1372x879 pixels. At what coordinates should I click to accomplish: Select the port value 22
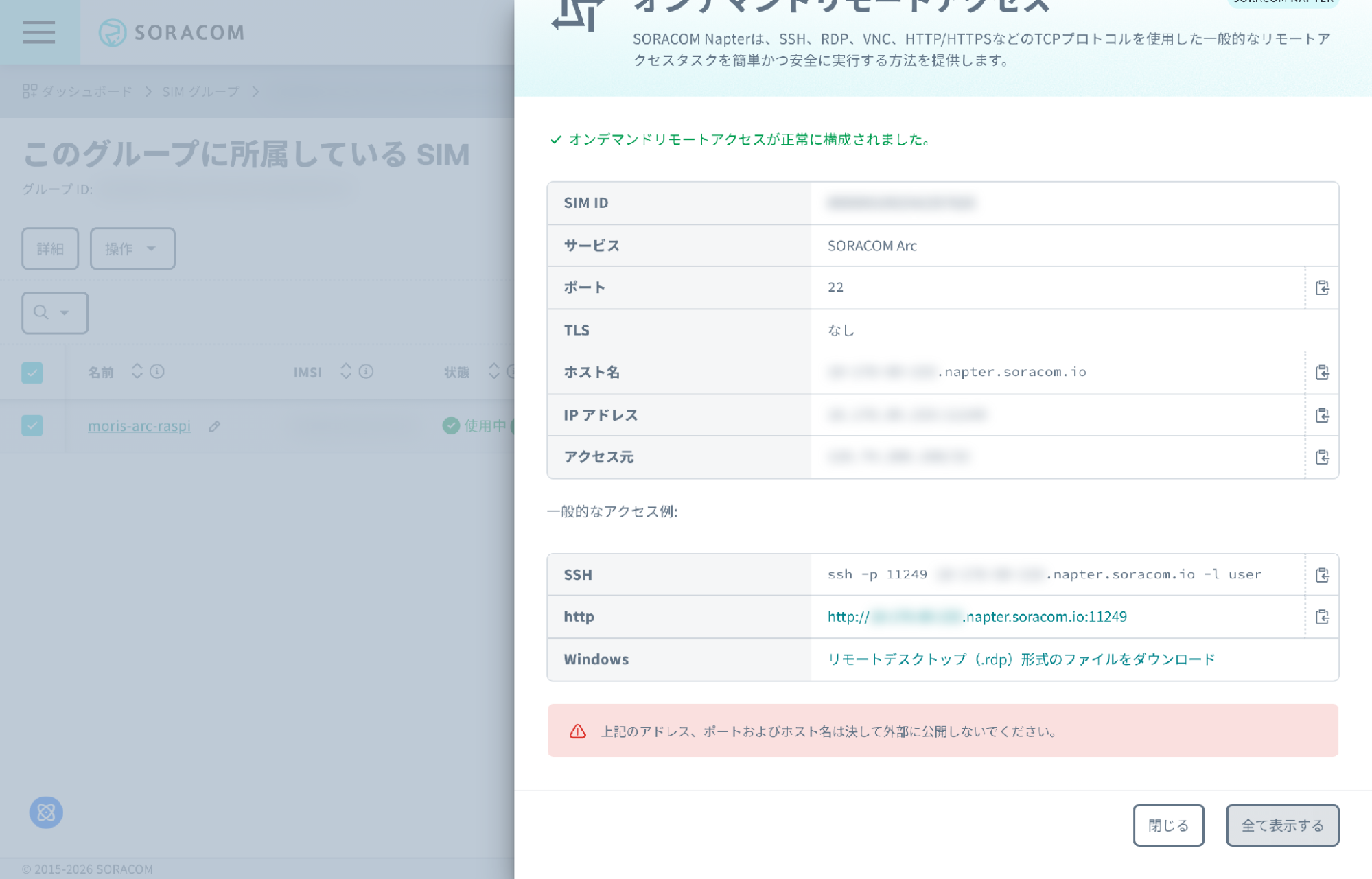point(835,287)
